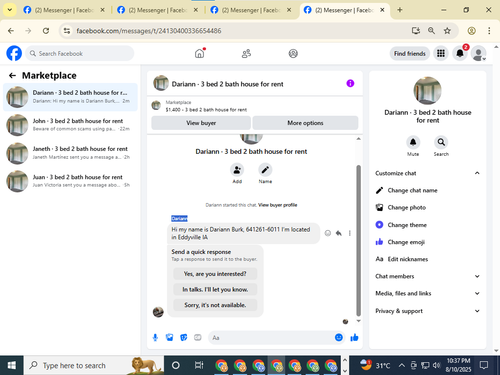Open Task View on the taskbar
This screenshot has height=375, width=500.
[199, 365]
